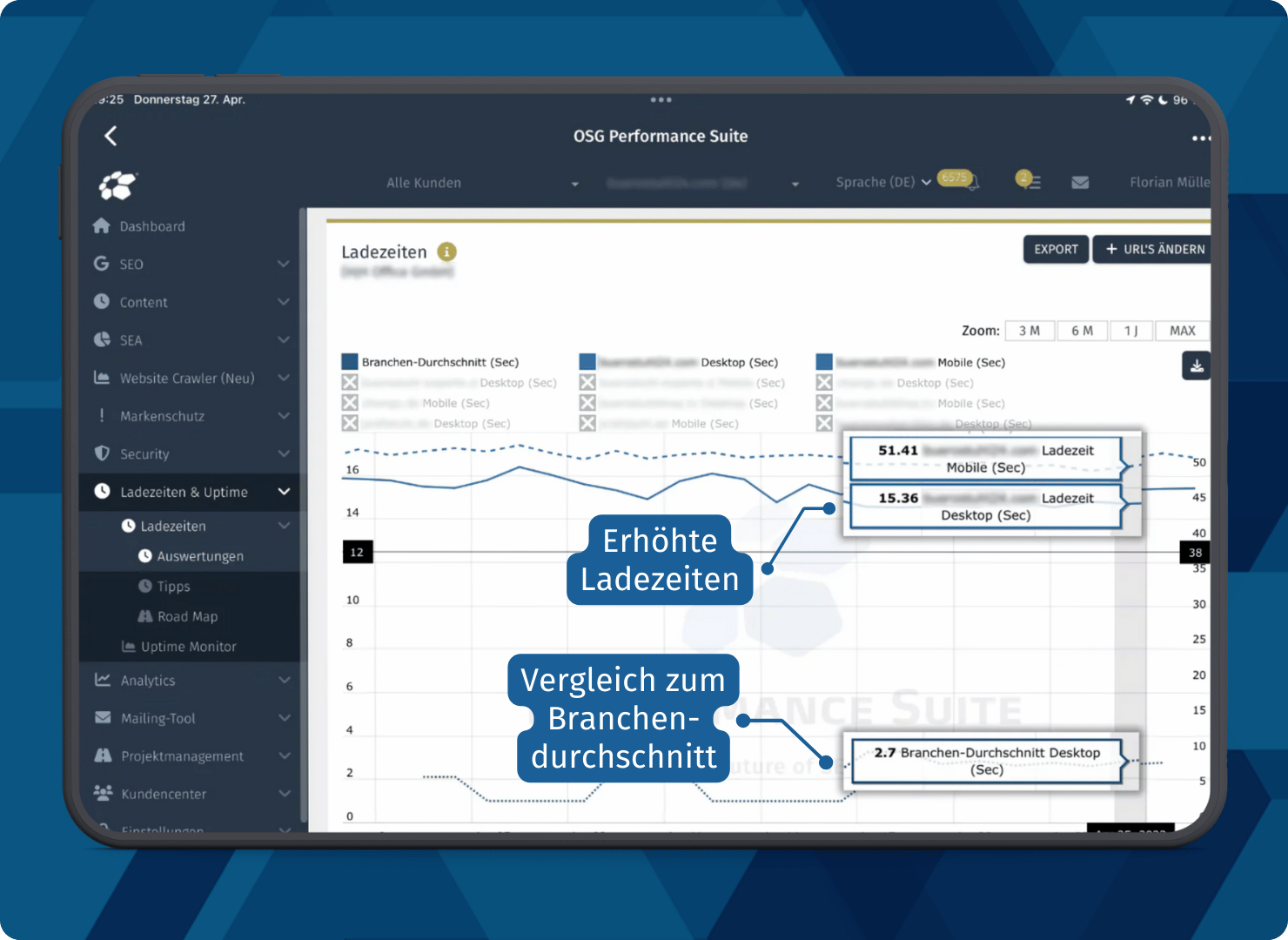1288x940 pixels.
Task: Select Road Map under Ladezeiten
Action: click(x=187, y=616)
